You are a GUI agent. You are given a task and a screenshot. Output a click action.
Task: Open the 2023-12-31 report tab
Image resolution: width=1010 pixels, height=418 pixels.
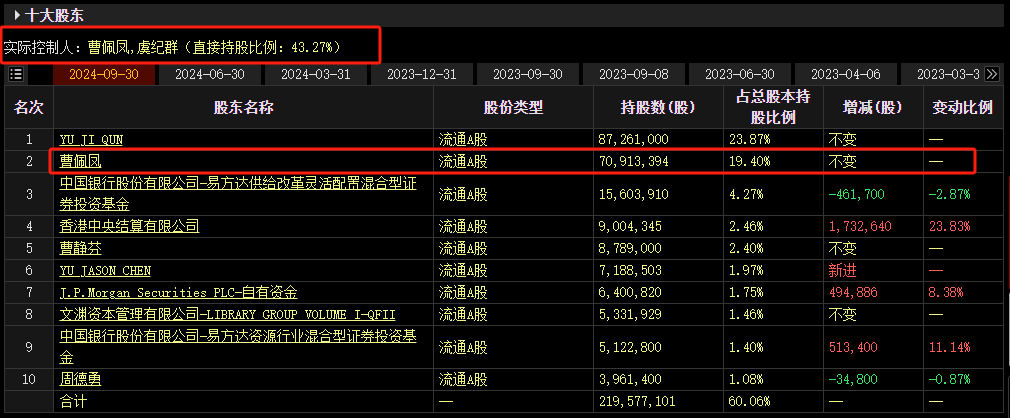pyautogui.click(x=422, y=74)
